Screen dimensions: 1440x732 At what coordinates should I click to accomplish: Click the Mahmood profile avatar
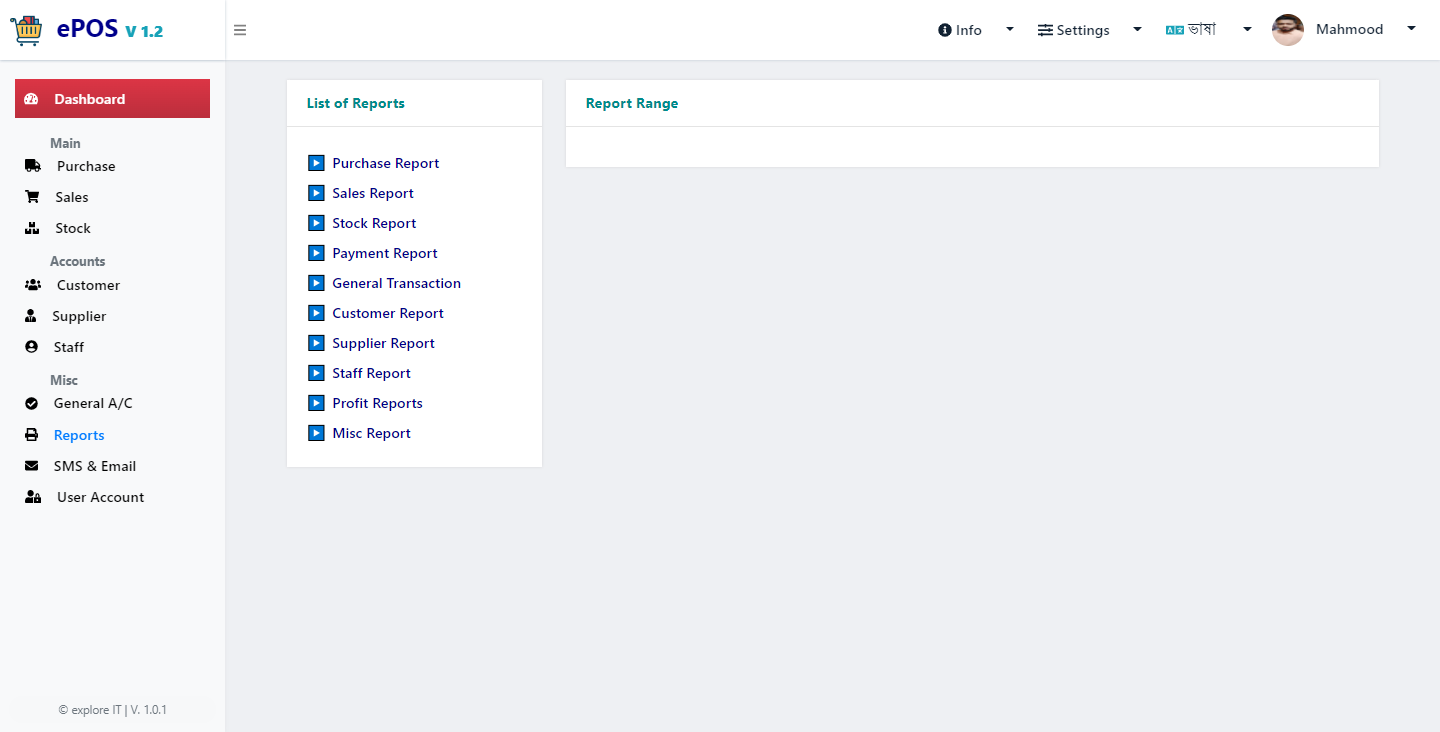[x=1288, y=30]
